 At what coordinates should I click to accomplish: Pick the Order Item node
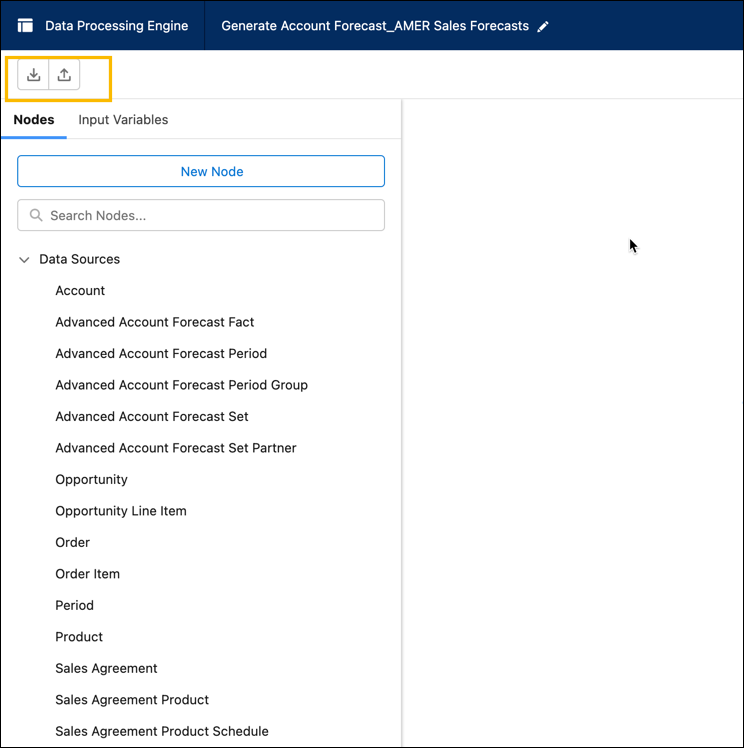87,574
